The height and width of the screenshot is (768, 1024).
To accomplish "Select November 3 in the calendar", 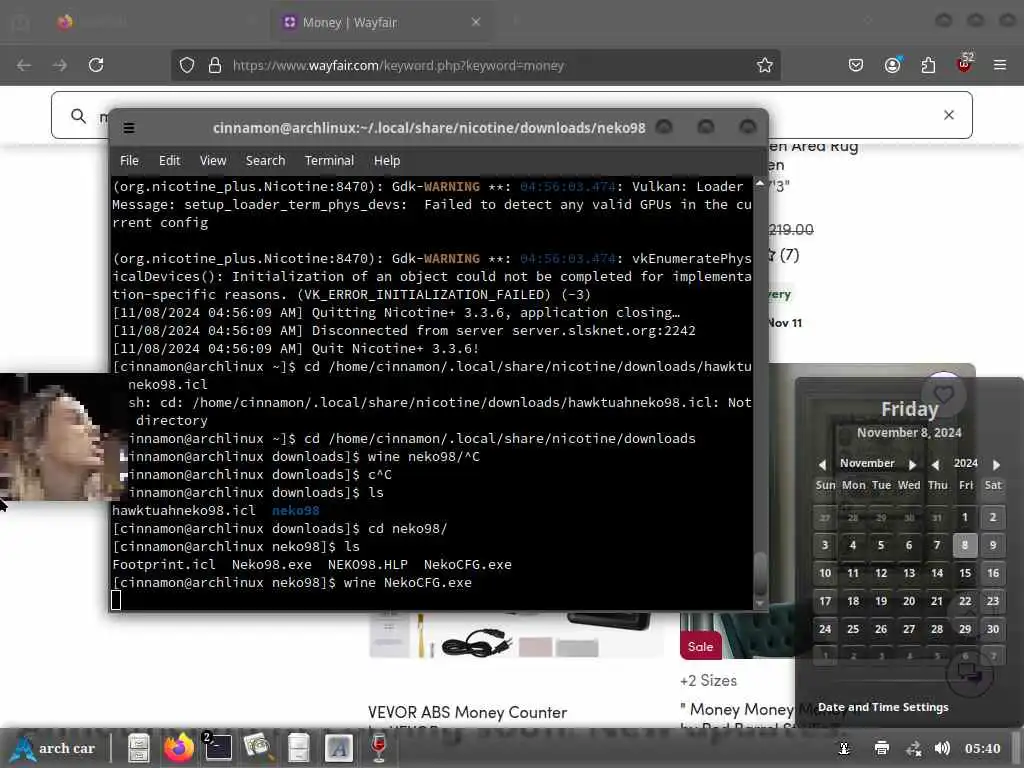I will tap(825, 545).
